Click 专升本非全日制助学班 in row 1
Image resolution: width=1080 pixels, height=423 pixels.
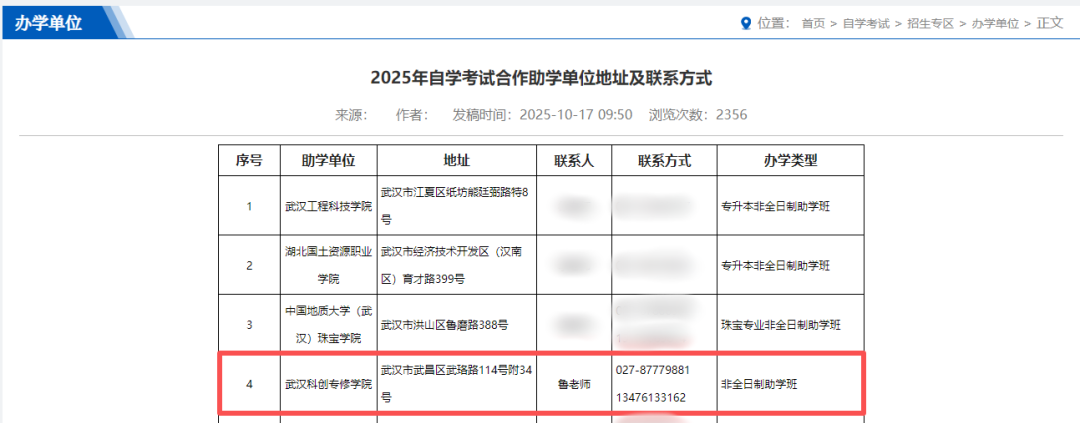[775, 206]
